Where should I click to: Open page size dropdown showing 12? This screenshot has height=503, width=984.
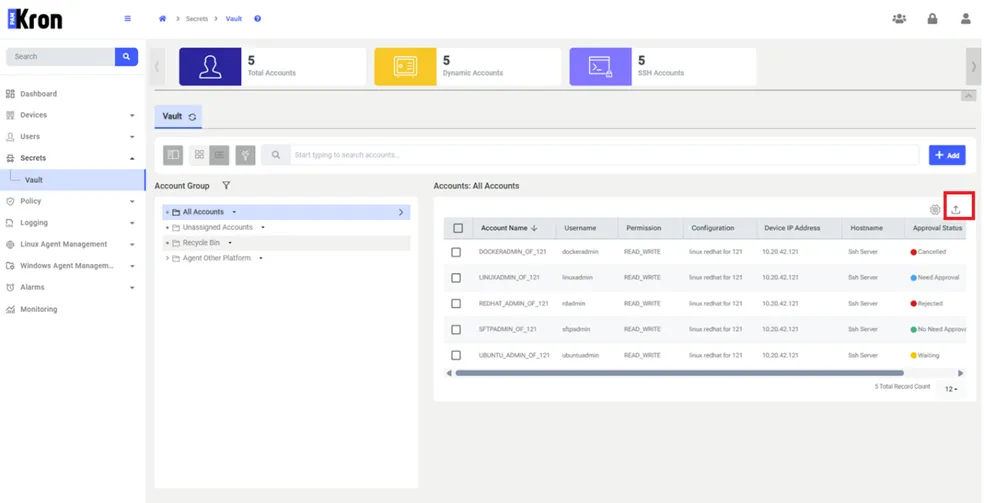coord(951,389)
